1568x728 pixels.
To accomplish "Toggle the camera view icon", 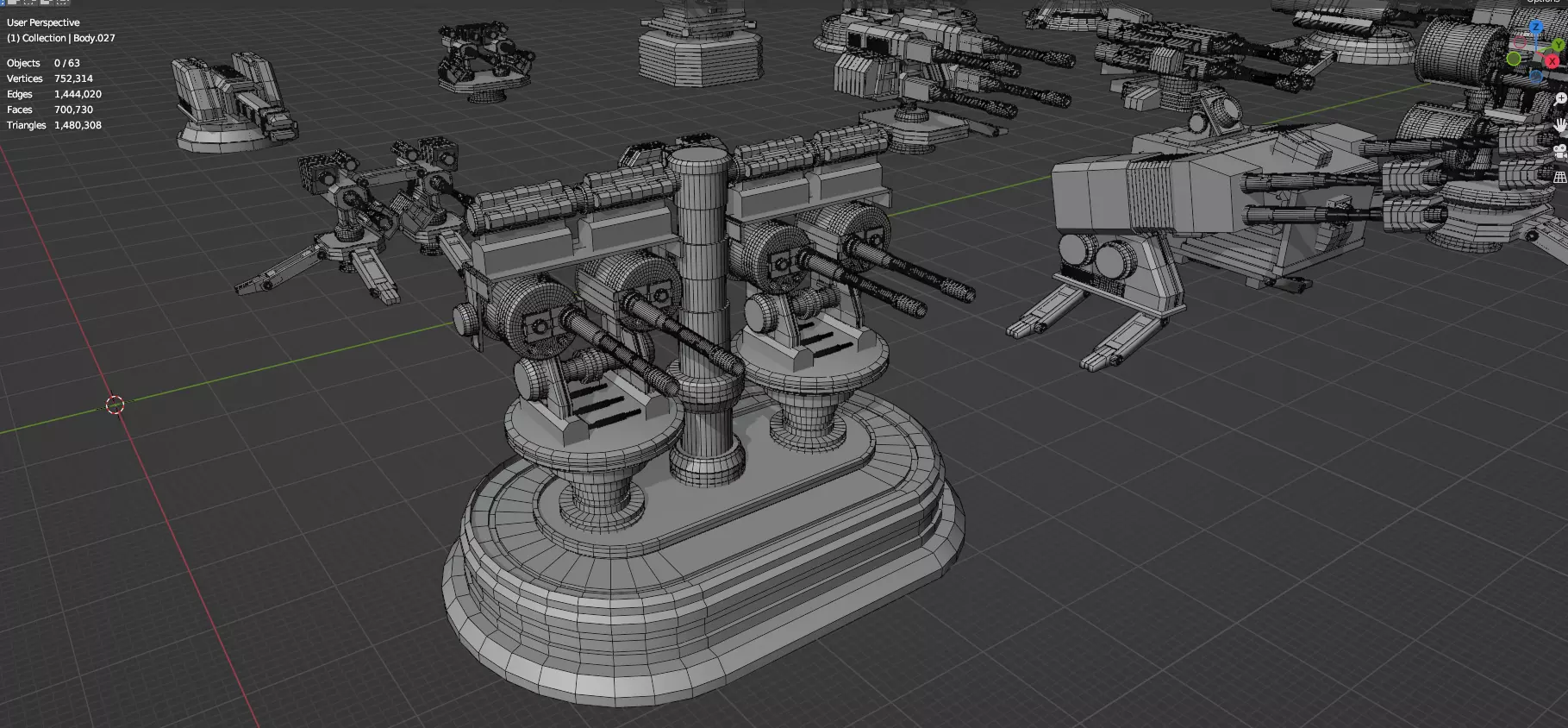I will (x=1560, y=152).
